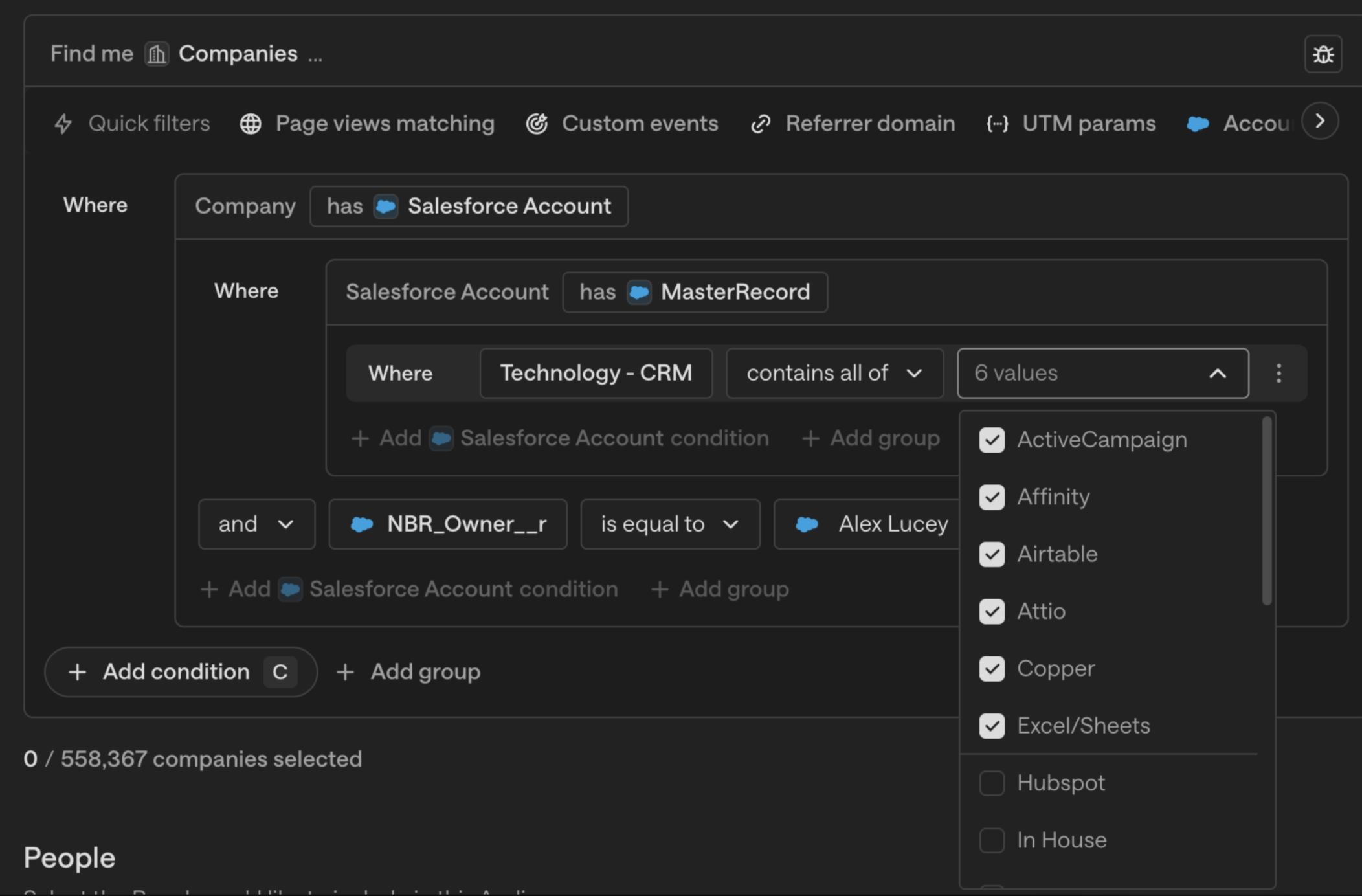This screenshot has width=1362, height=896.
Task: Check the Hubspot checkbox
Action: tap(992, 783)
